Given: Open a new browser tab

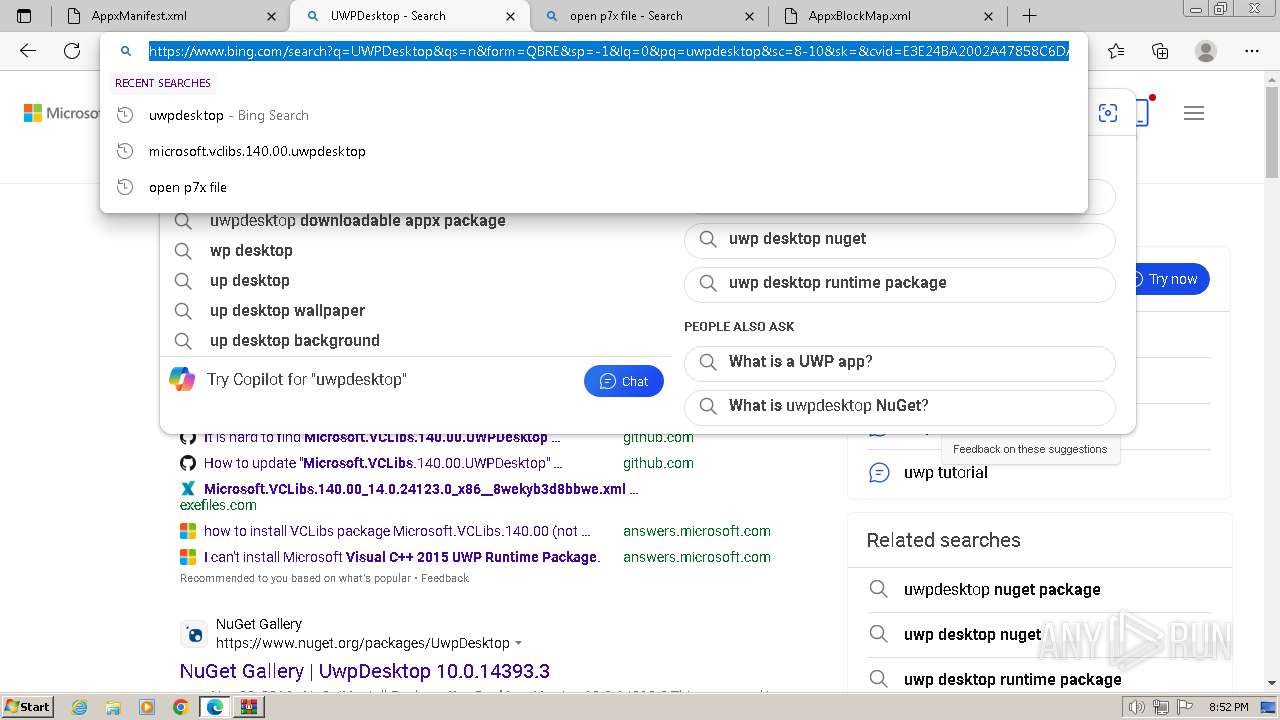Looking at the screenshot, I should point(1029,16).
